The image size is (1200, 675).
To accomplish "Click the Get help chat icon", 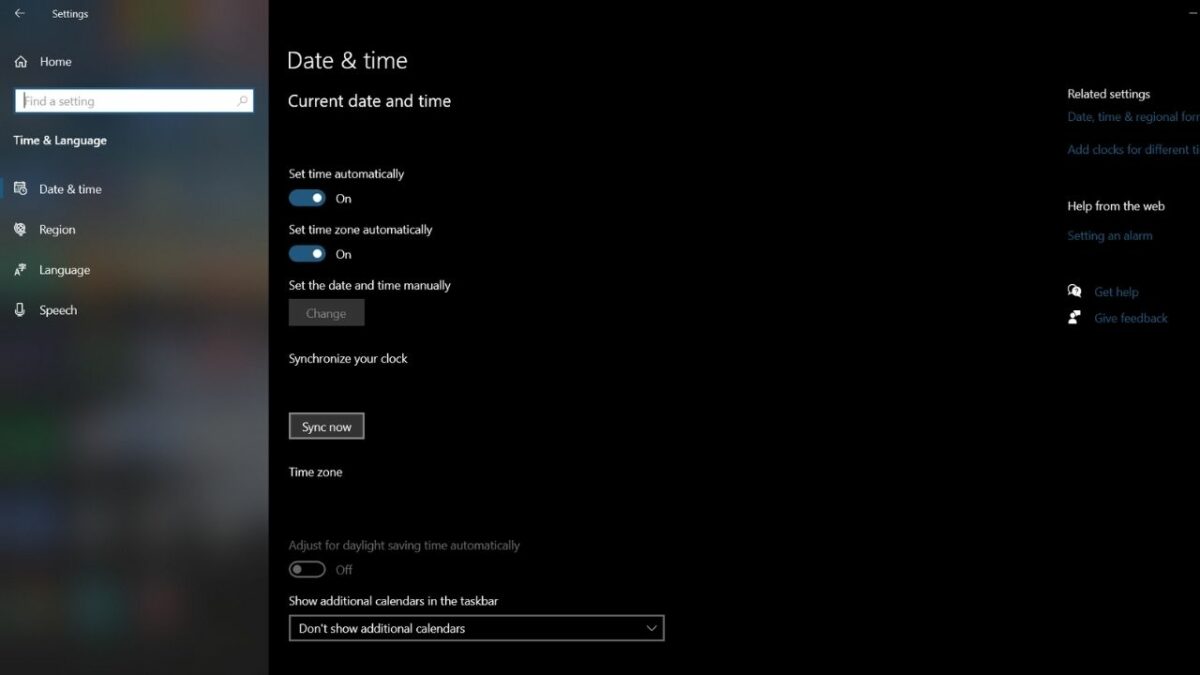I will coord(1075,292).
